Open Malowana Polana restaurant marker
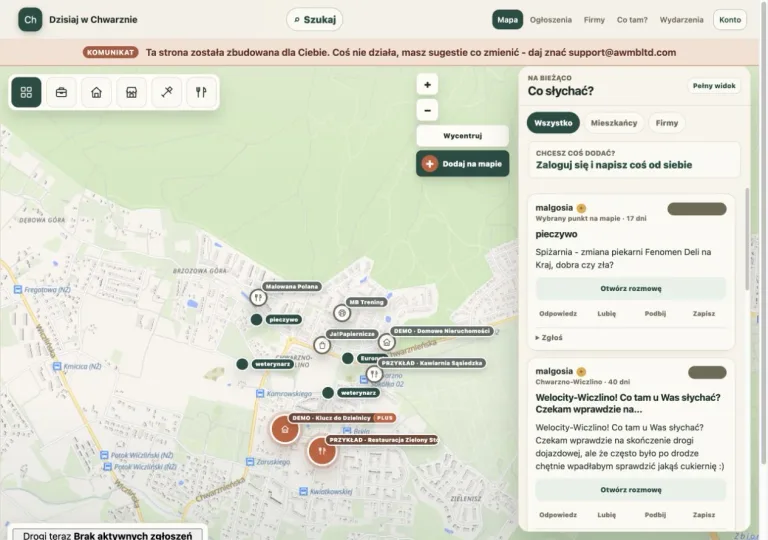Viewport: 768px width, 540px height. 258,297
